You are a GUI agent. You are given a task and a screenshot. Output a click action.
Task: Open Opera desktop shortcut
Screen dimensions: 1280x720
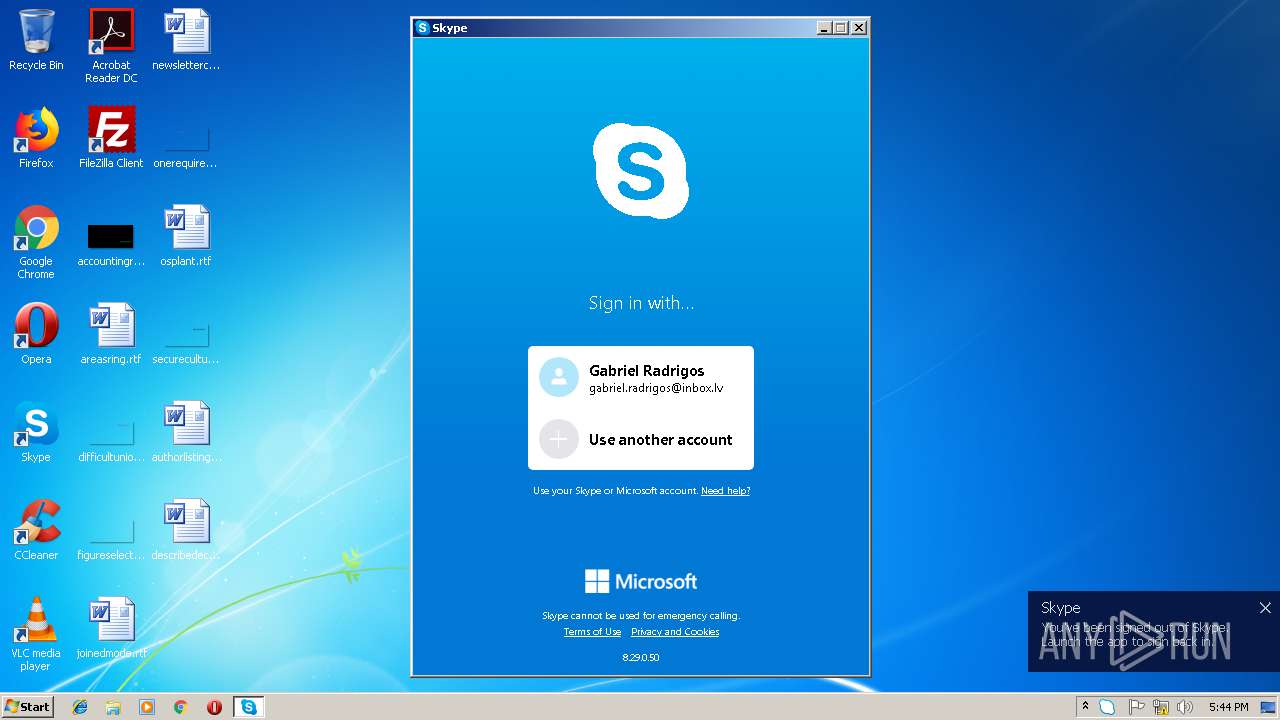coord(36,334)
